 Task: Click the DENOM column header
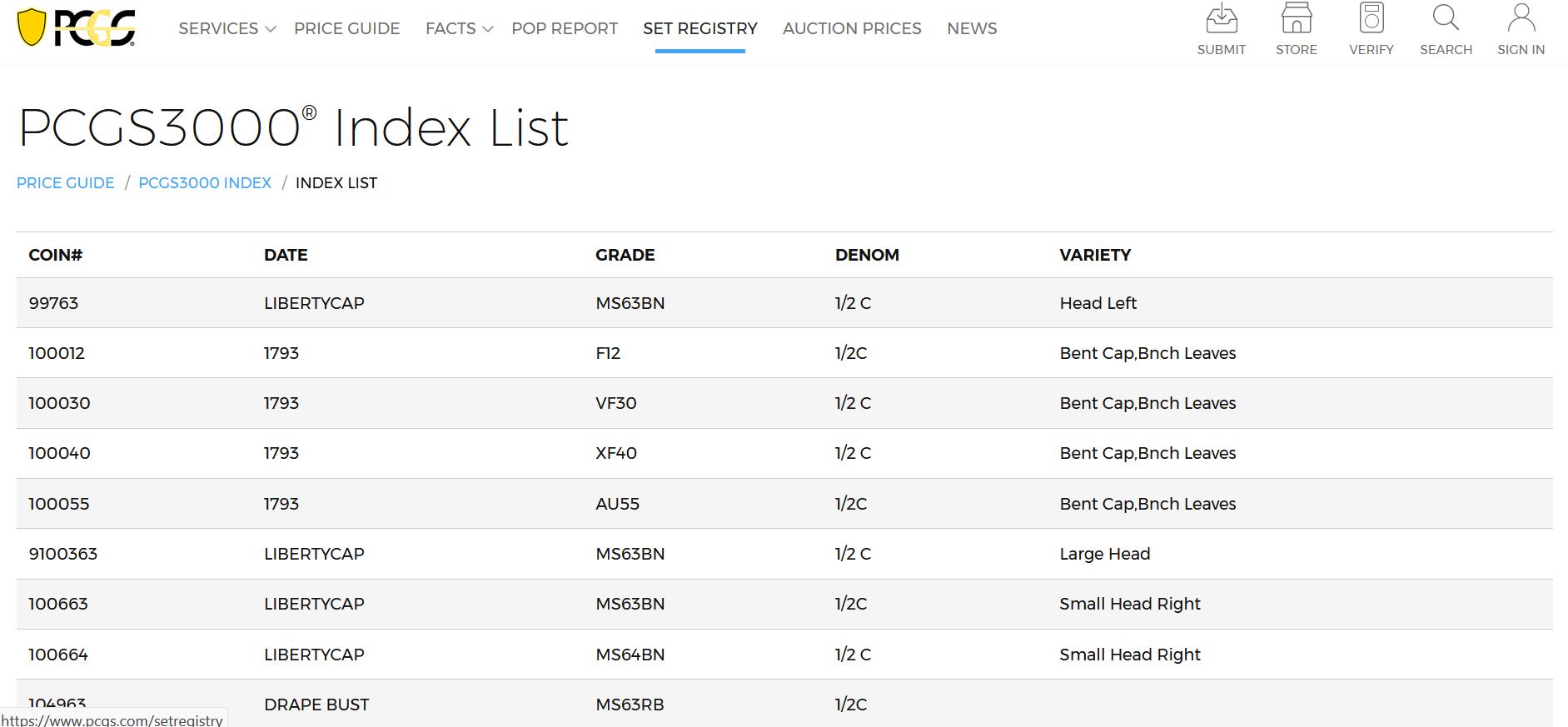point(867,255)
